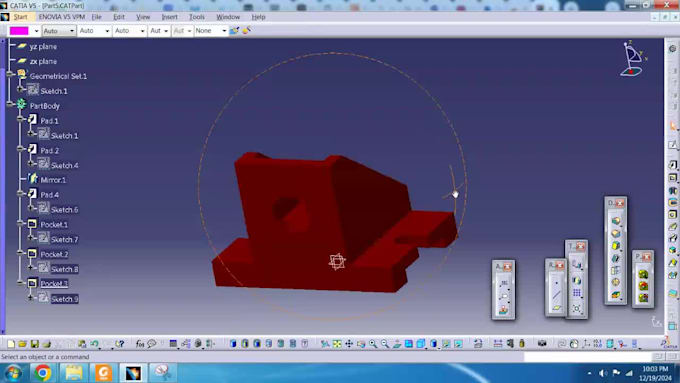Select Pocket.1 in the specification tree
The width and height of the screenshot is (680, 383).
click(x=54, y=225)
